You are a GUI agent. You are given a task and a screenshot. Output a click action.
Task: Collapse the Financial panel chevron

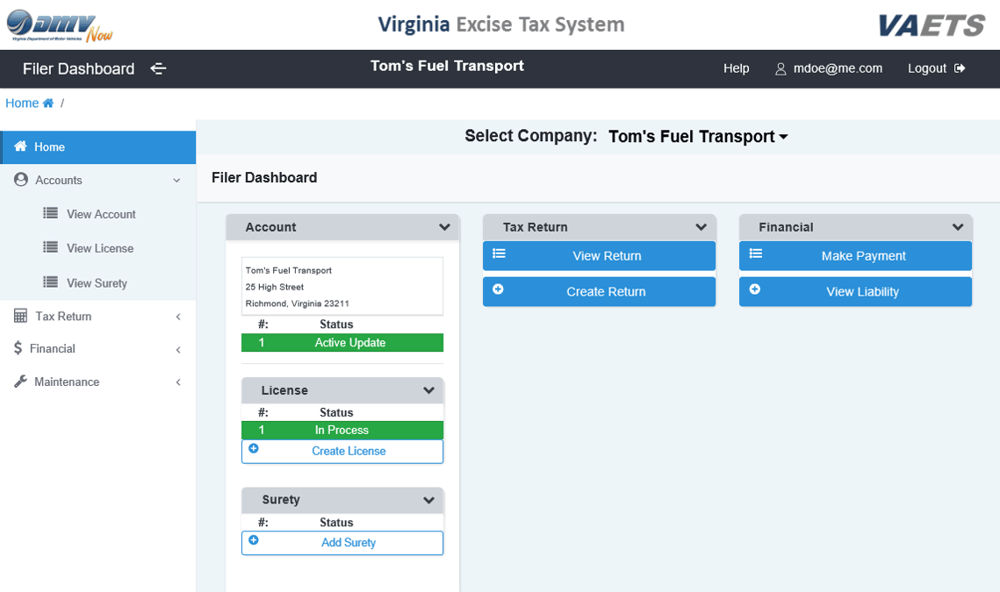(x=957, y=227)
